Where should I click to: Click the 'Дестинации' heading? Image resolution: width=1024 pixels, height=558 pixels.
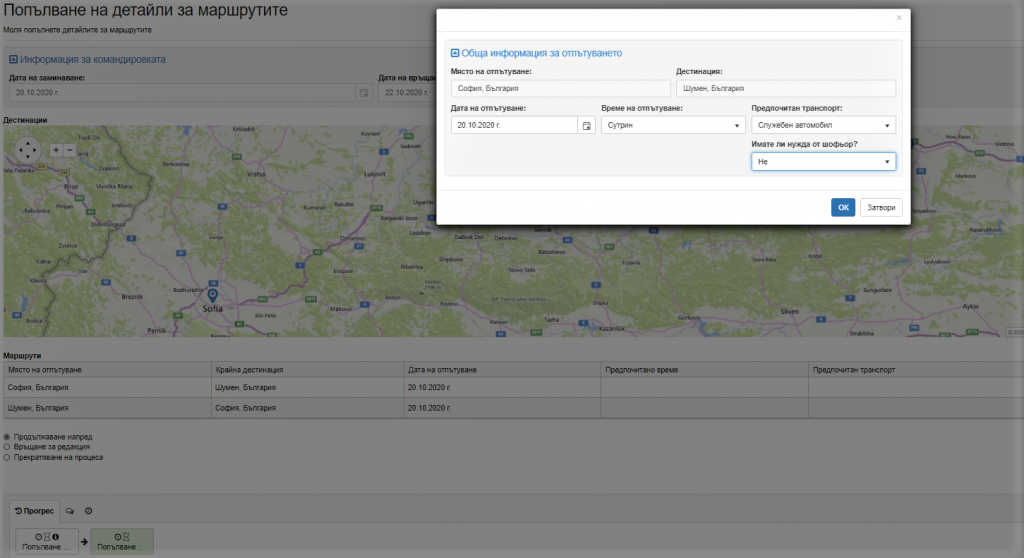click(25, 120)
